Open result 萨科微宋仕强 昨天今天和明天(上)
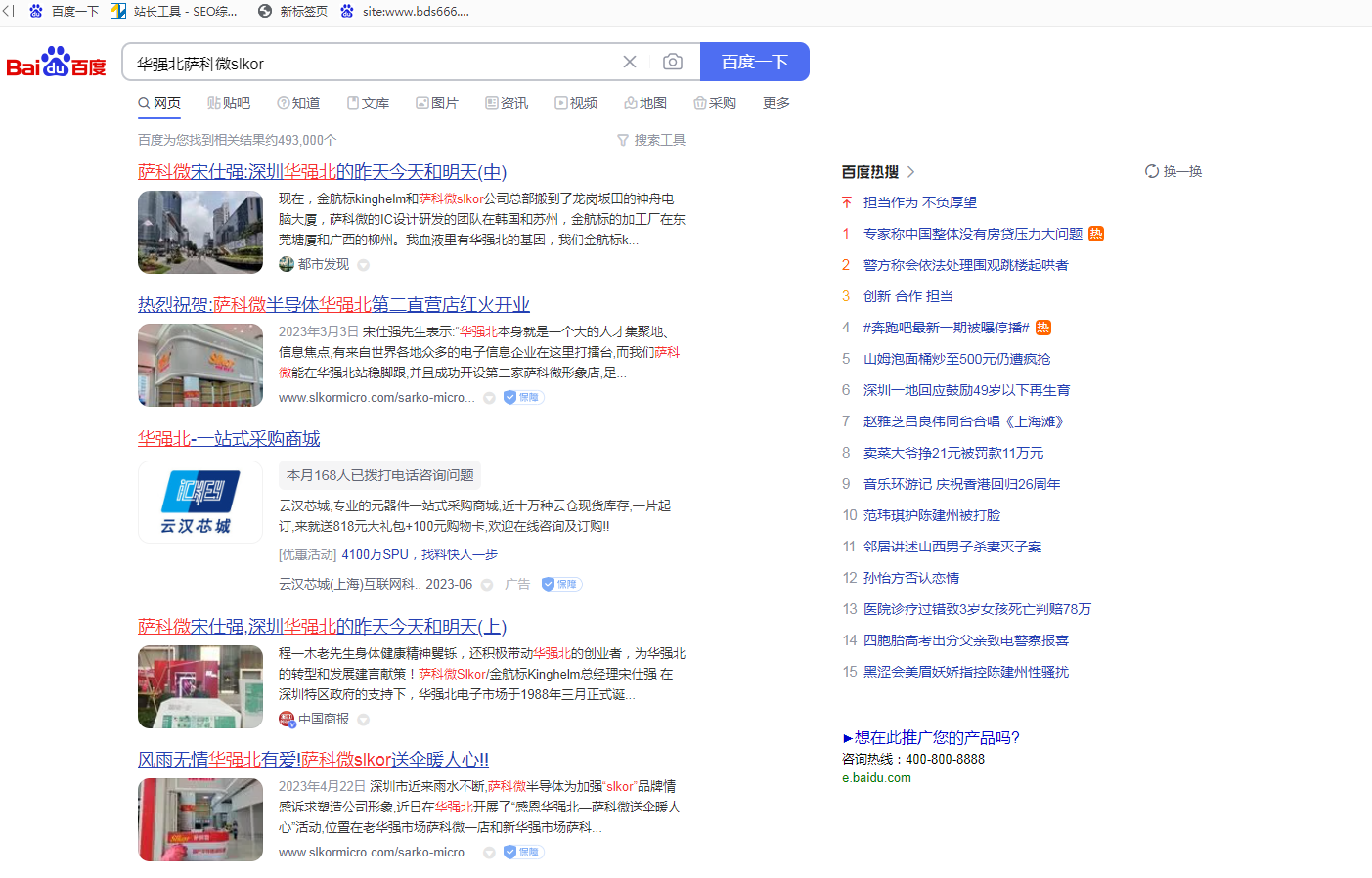The height and width of the screenshot is (878, 1372). coord(322,626)
